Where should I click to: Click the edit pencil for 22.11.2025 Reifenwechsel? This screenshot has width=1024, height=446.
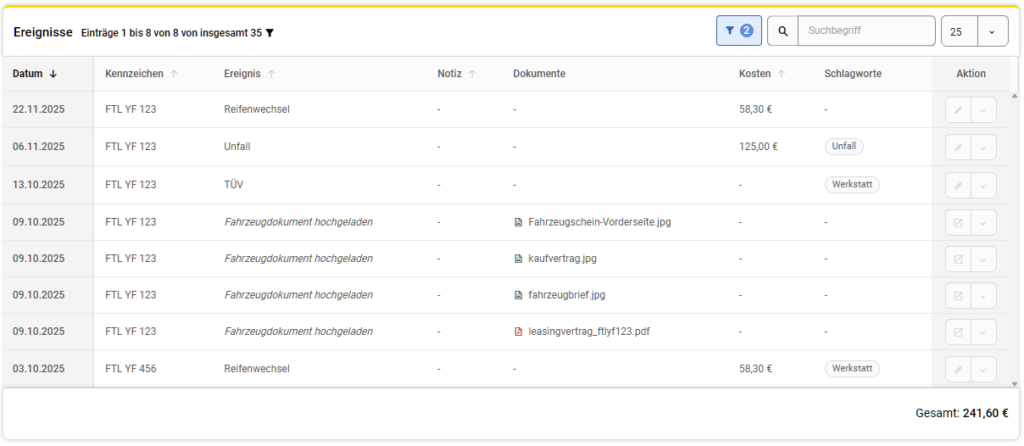pos(958,110)
